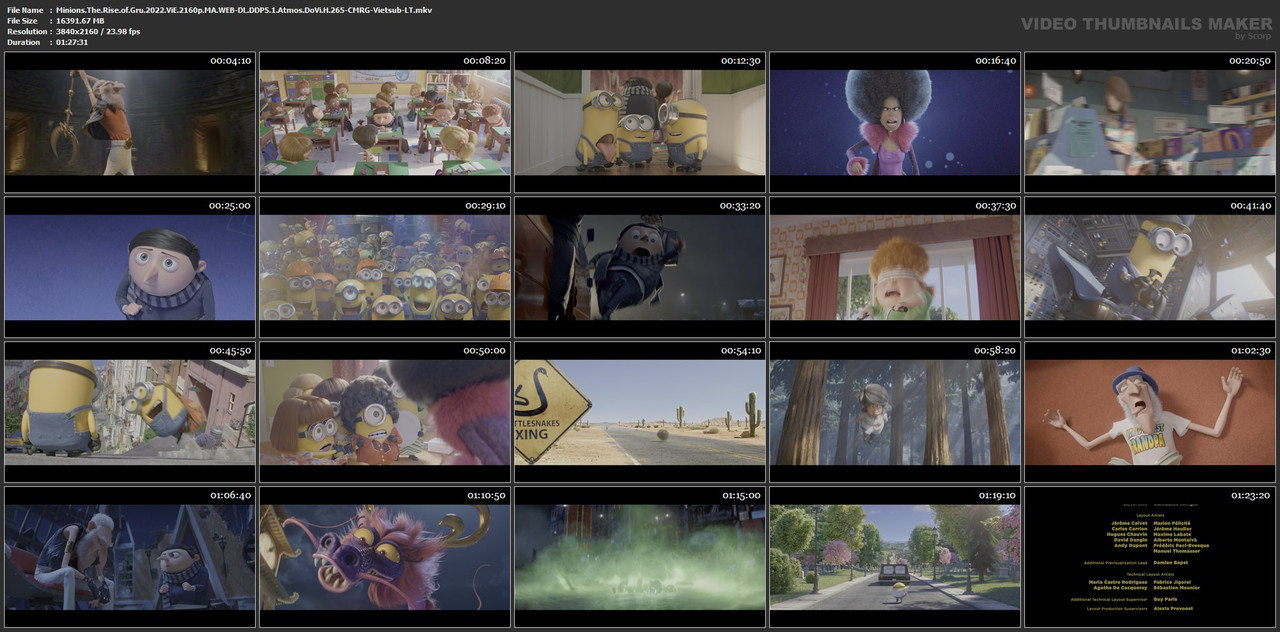Select the window curtain thumbnail at 00:37:30
This screenshot has height=632, width=1280.
pyautogui.click(x=895, y=267)
